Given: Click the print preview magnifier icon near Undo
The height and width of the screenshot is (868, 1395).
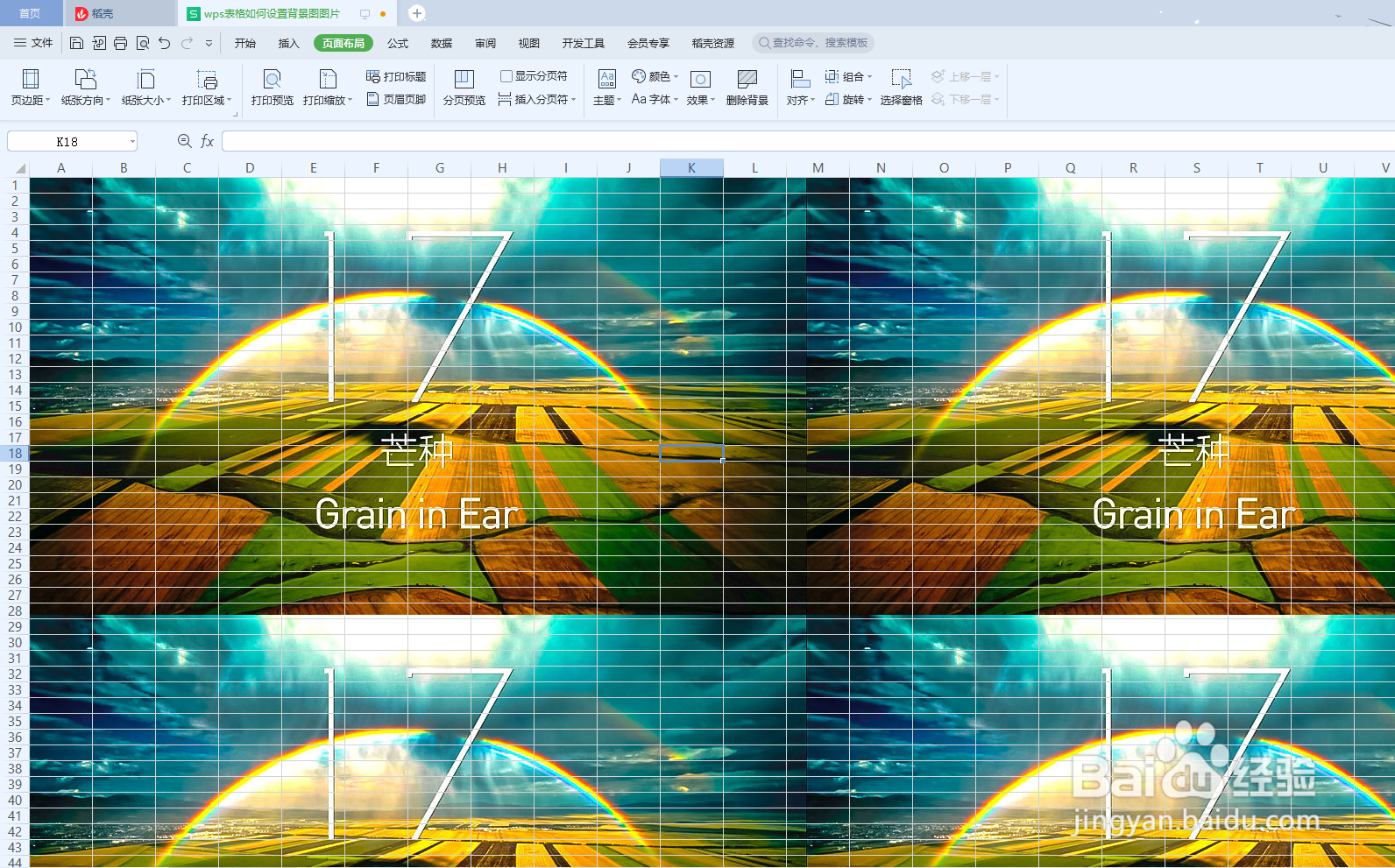Looking at the screenshot, I should click(x=142, y=43).
